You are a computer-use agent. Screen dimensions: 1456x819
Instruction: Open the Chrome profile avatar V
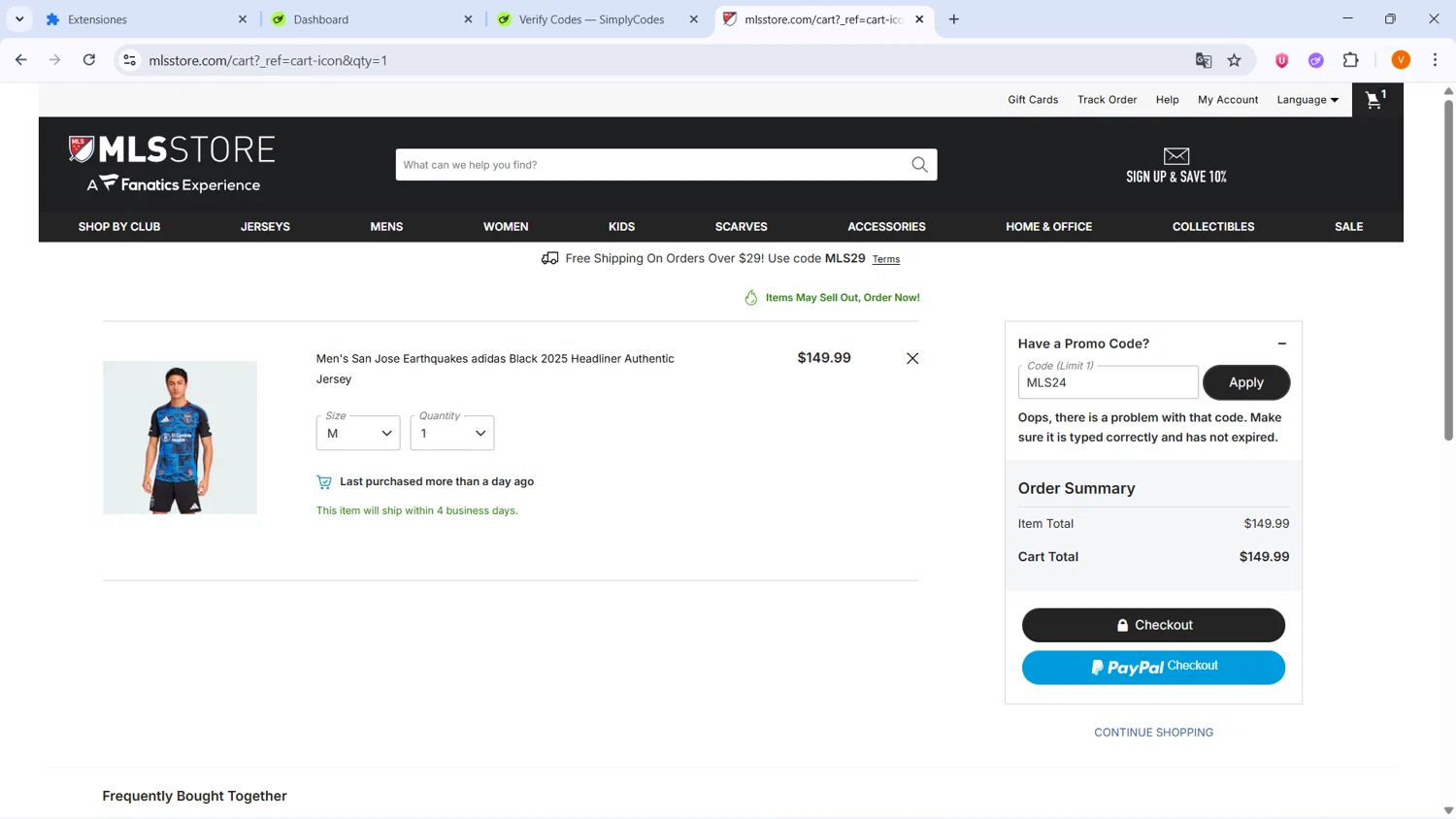point(1401,60)
